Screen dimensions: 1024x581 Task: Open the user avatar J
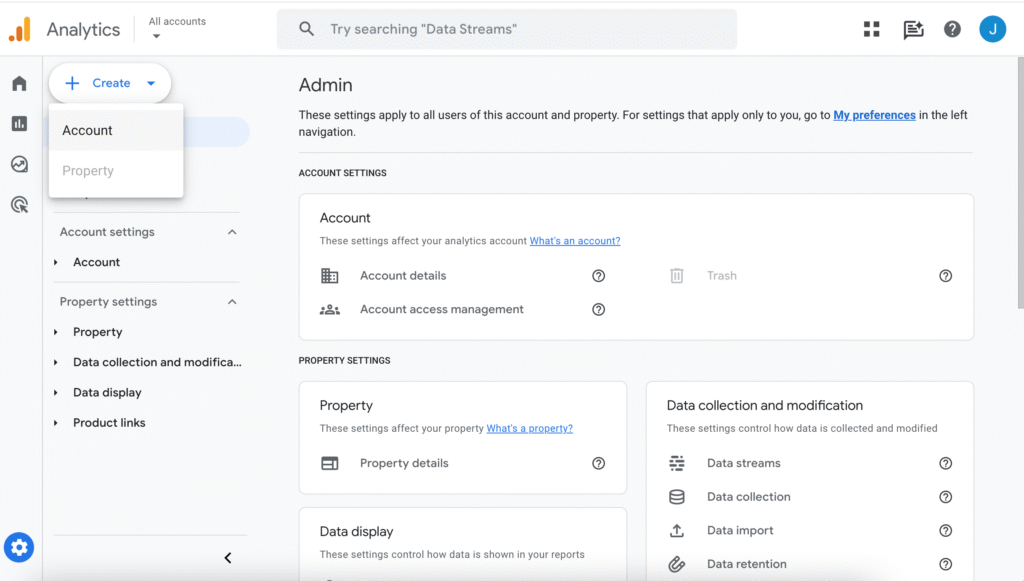[992, 29]
